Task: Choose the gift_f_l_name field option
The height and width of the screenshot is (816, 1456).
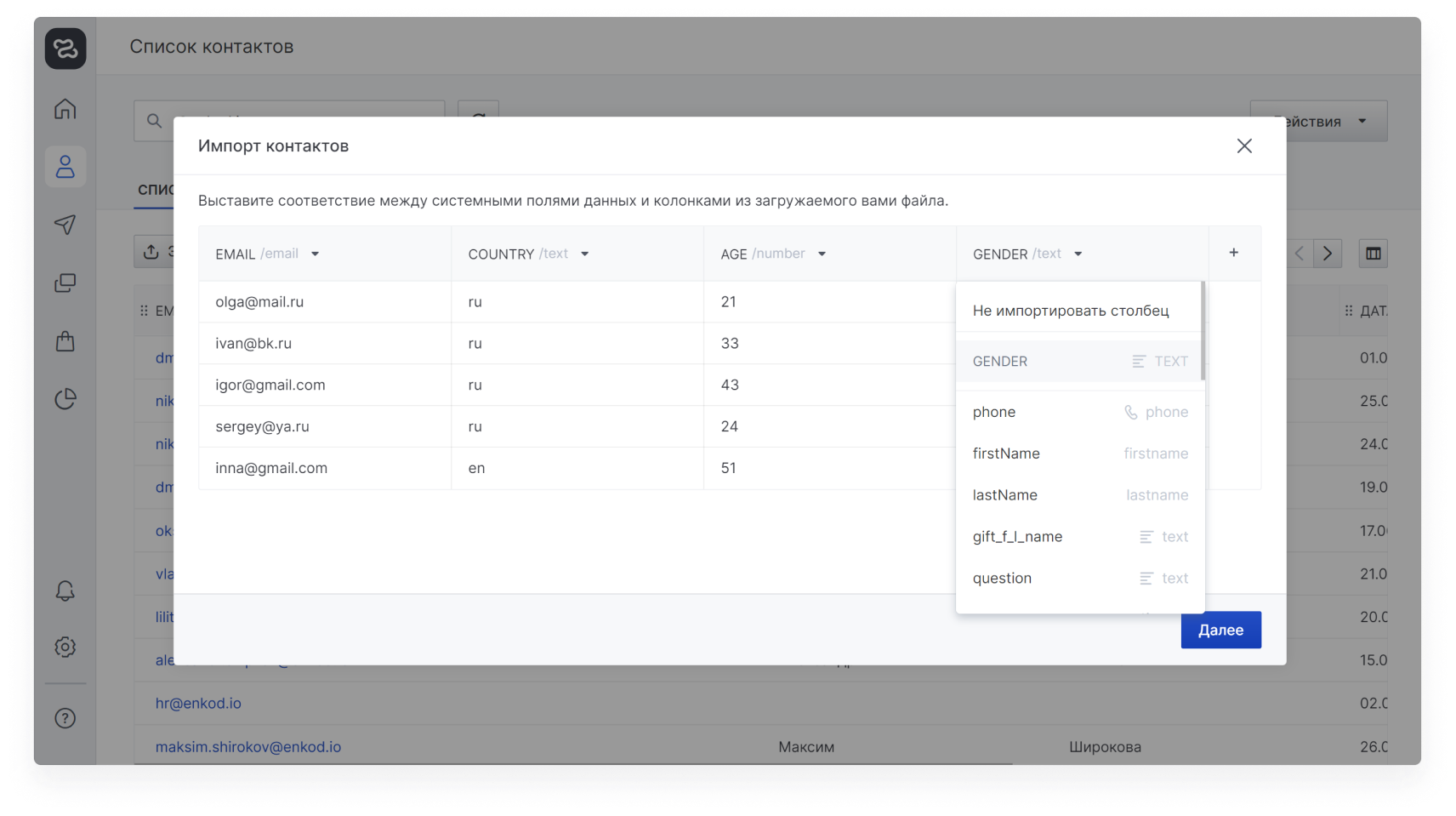Action: (x=1080, y=537)
